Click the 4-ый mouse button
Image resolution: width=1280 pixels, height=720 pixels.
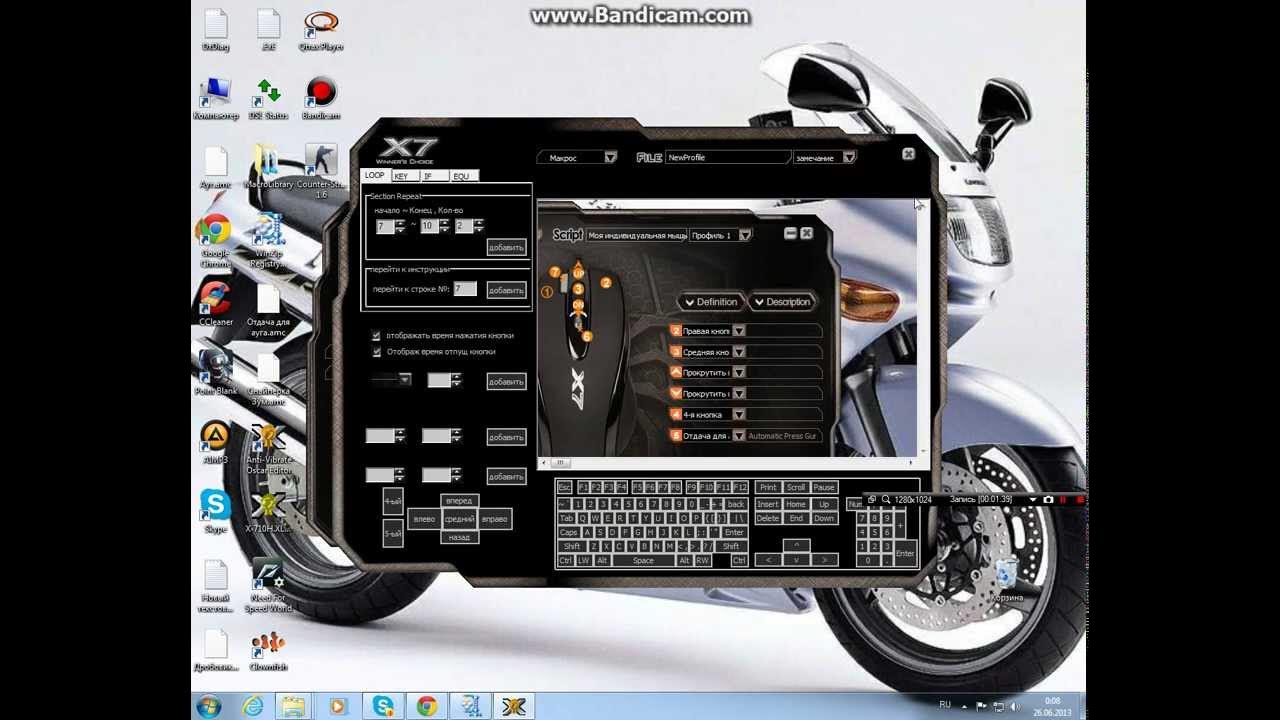click(393, 500)
